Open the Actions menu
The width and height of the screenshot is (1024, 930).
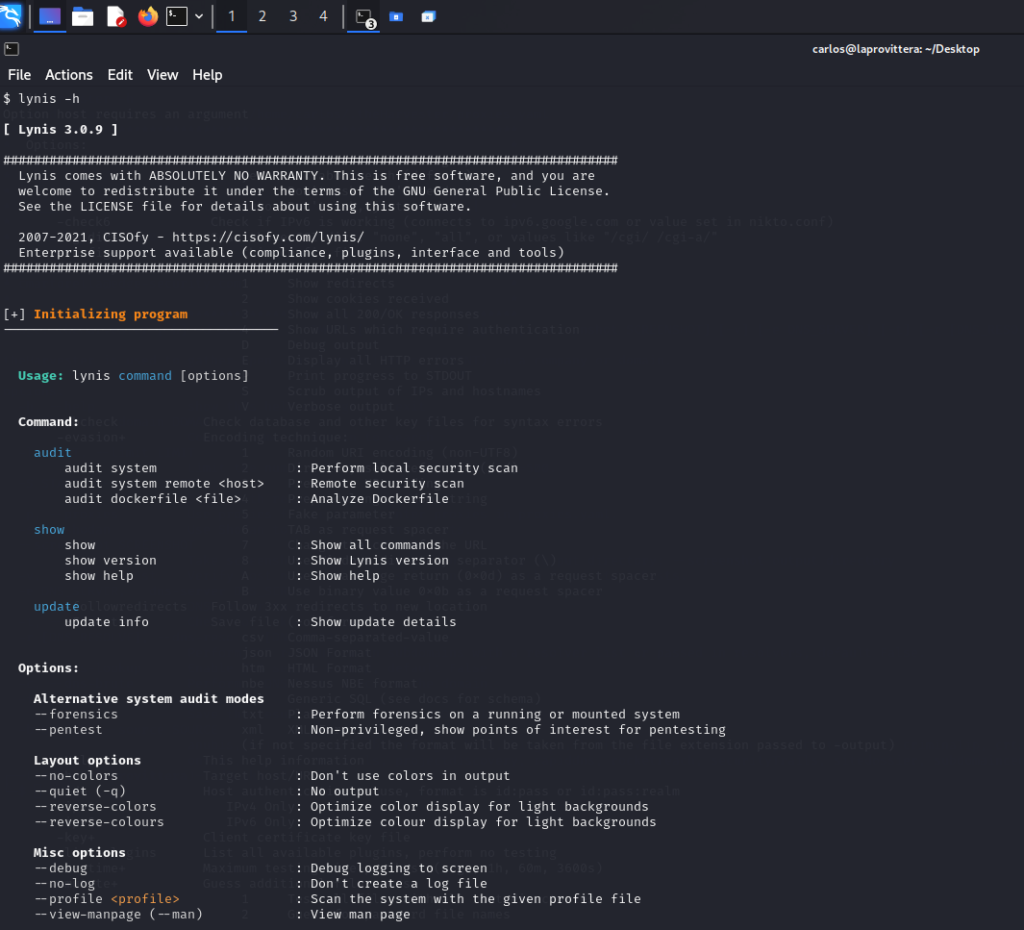[69, 75]
